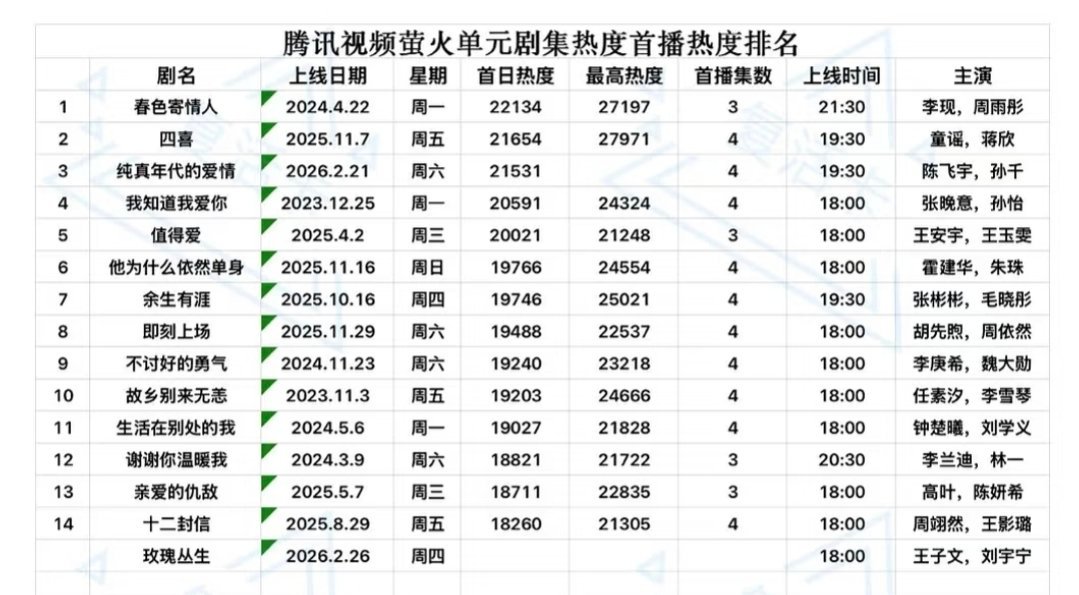Select the date cell 2024.4.22
The height and width of the screenshot is (595, 1079).
tap(328, 107)
